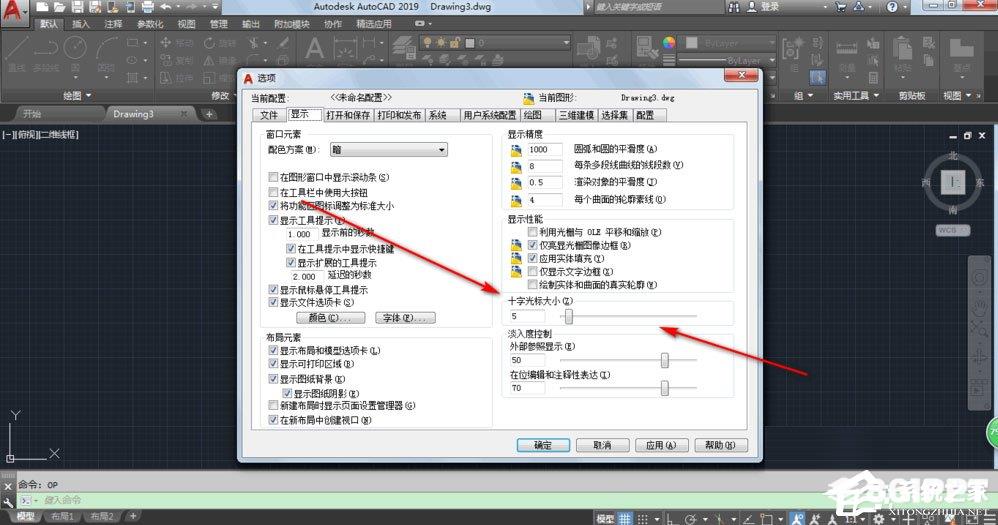
Task: Switch to the Plot and Publish tab
Action: [399, 115]
